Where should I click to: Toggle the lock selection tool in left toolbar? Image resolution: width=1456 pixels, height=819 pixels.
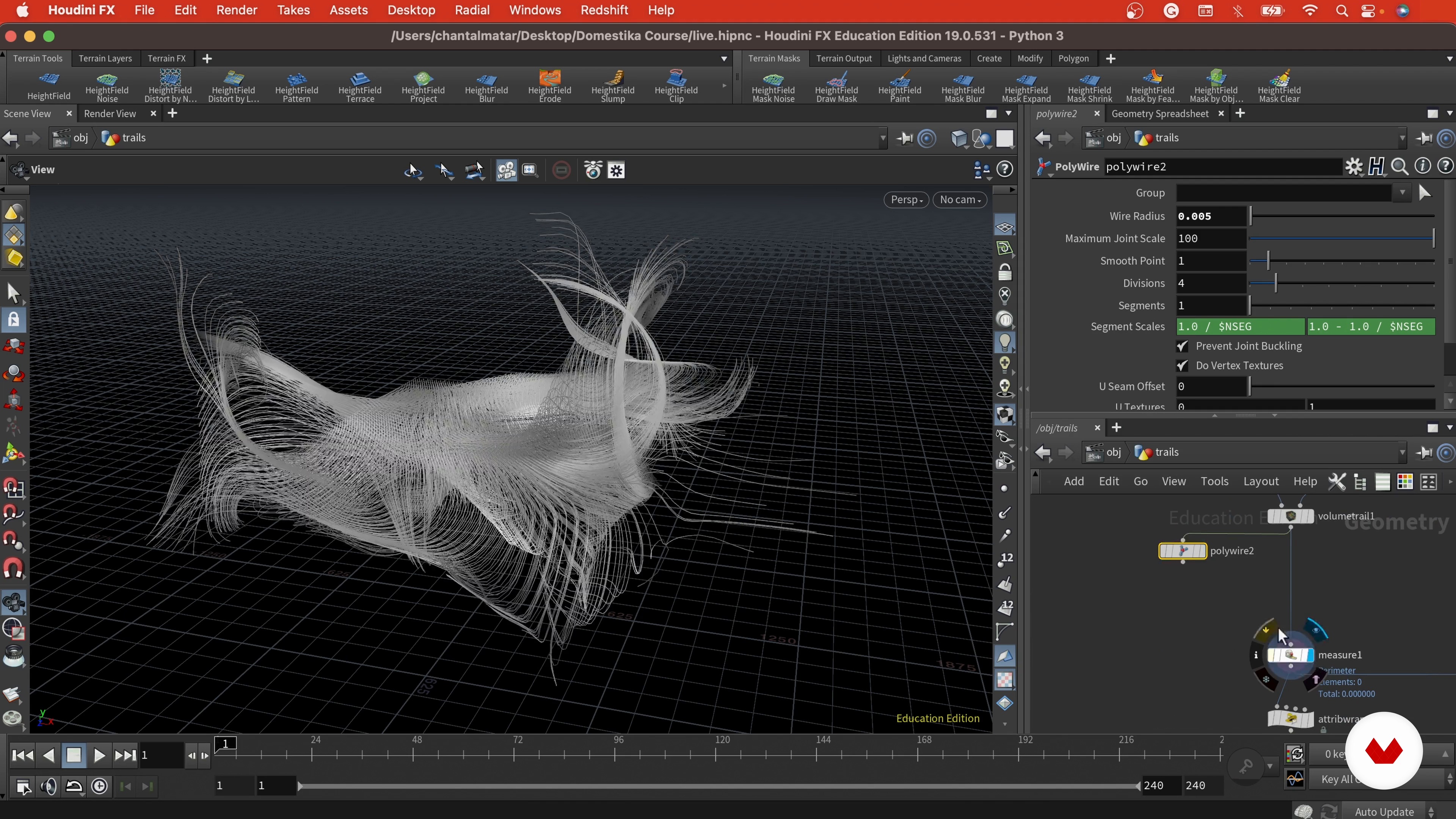14,320
